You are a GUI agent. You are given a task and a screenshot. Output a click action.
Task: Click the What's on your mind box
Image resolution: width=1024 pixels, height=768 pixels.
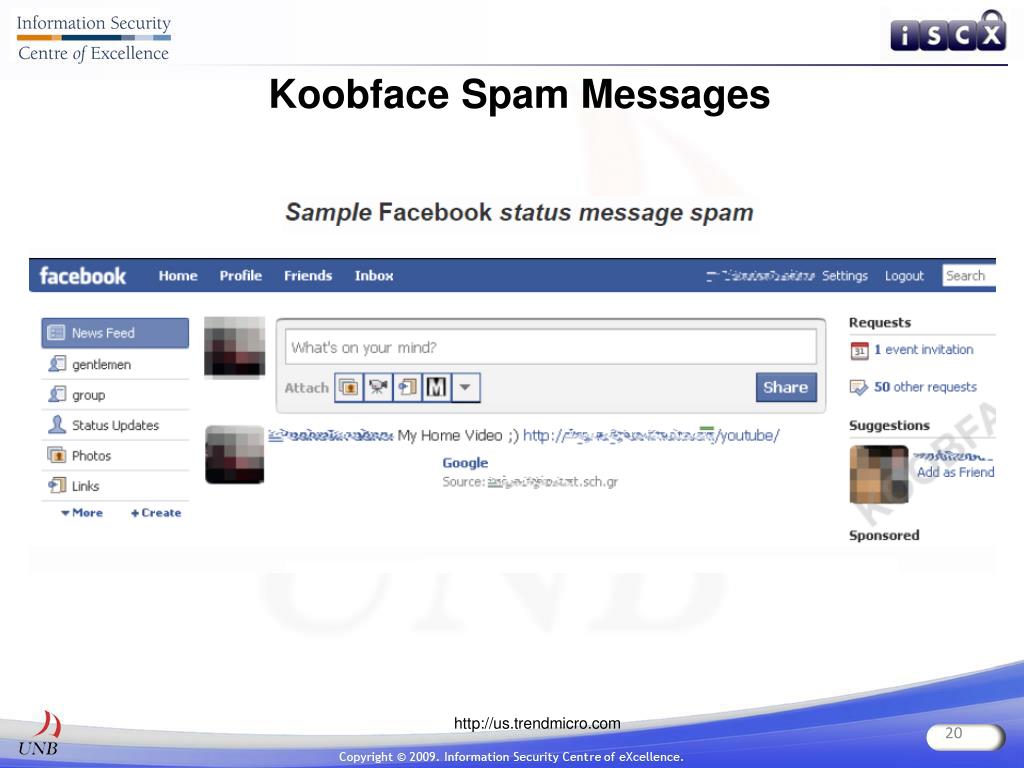click(x=551, y=347)
